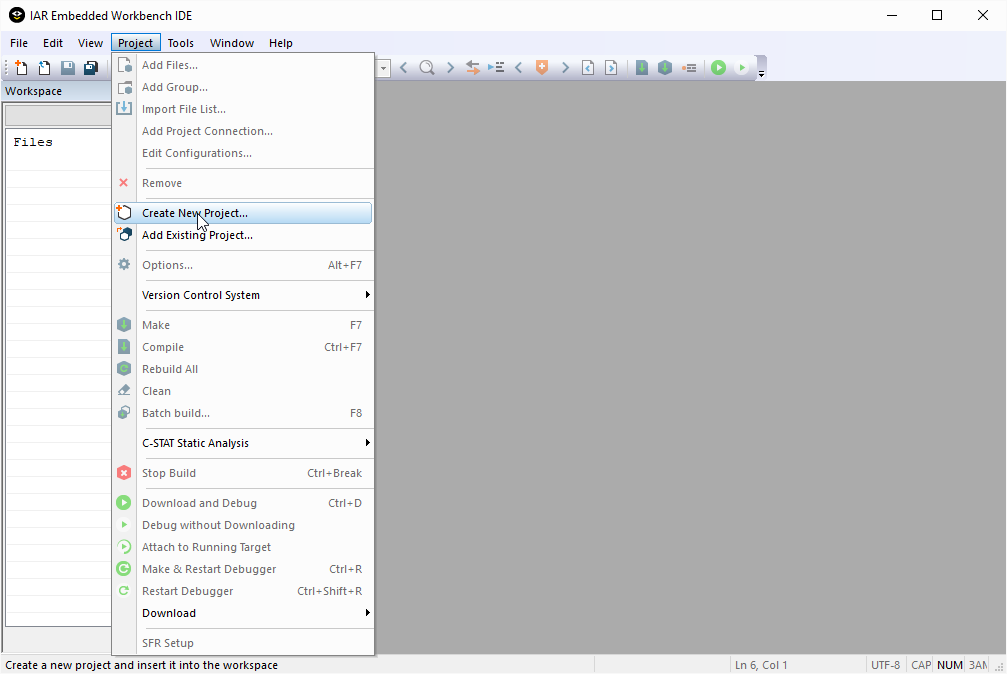
Task: Click the Stop Build menu entry
Action: click(x=243, y=473)
